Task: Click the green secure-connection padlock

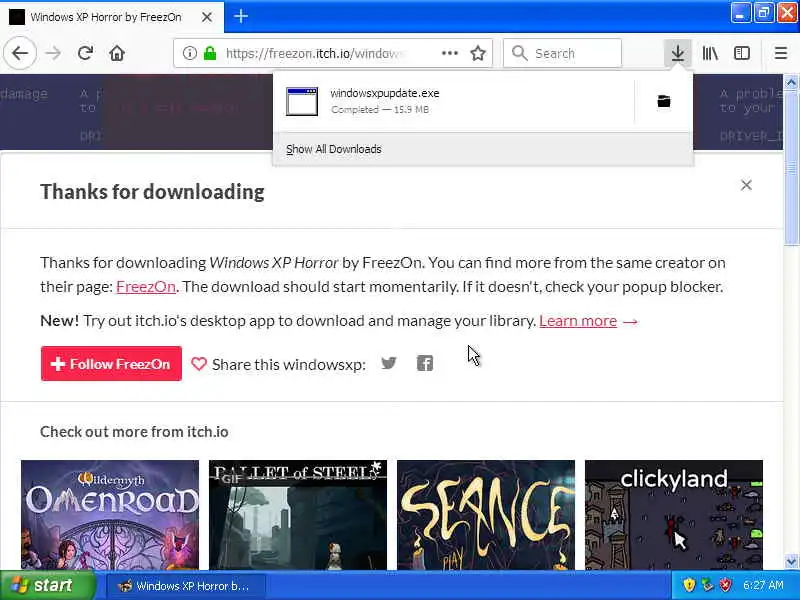Action: pos(210,53)
